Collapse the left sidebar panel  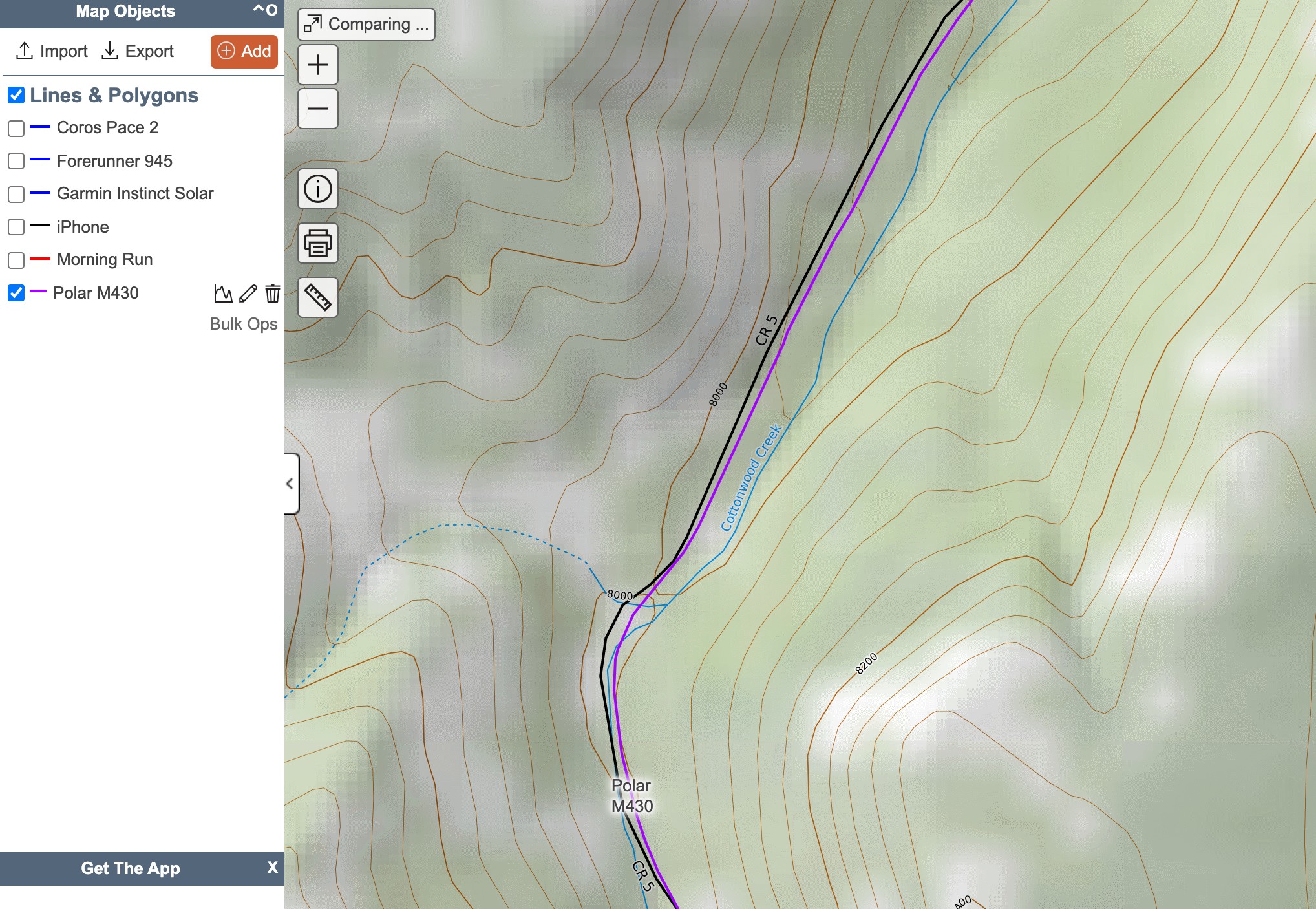[x=290, y=484]
